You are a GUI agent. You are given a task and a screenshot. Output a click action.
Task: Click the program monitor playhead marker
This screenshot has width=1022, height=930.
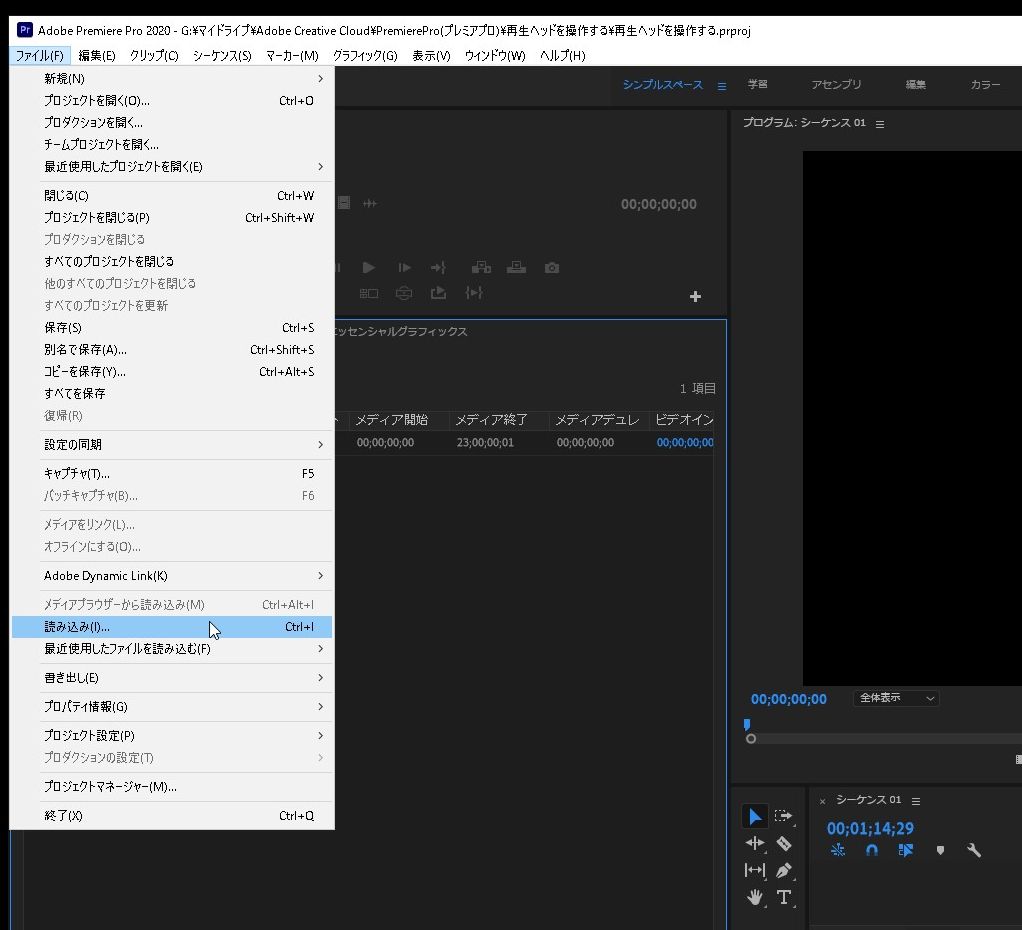(x=747, y=725)
